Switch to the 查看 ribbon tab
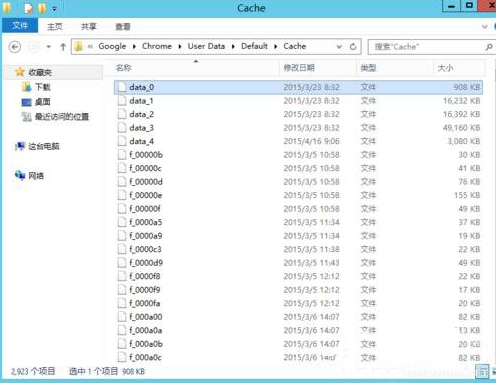 [123, 26]
